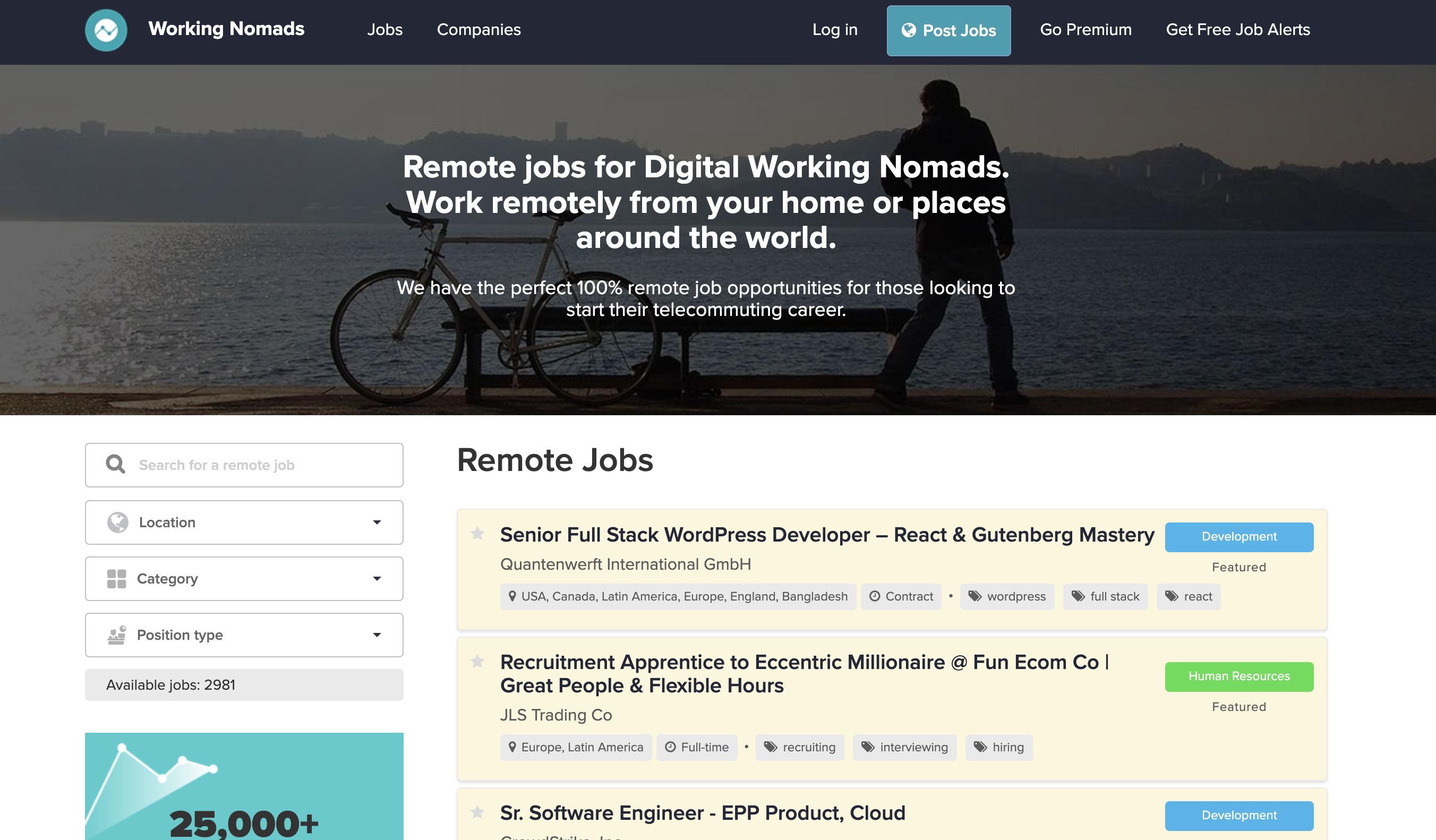Expand the Location dropdown arrow
The image size is (1436, 840).
pos(377,522)
